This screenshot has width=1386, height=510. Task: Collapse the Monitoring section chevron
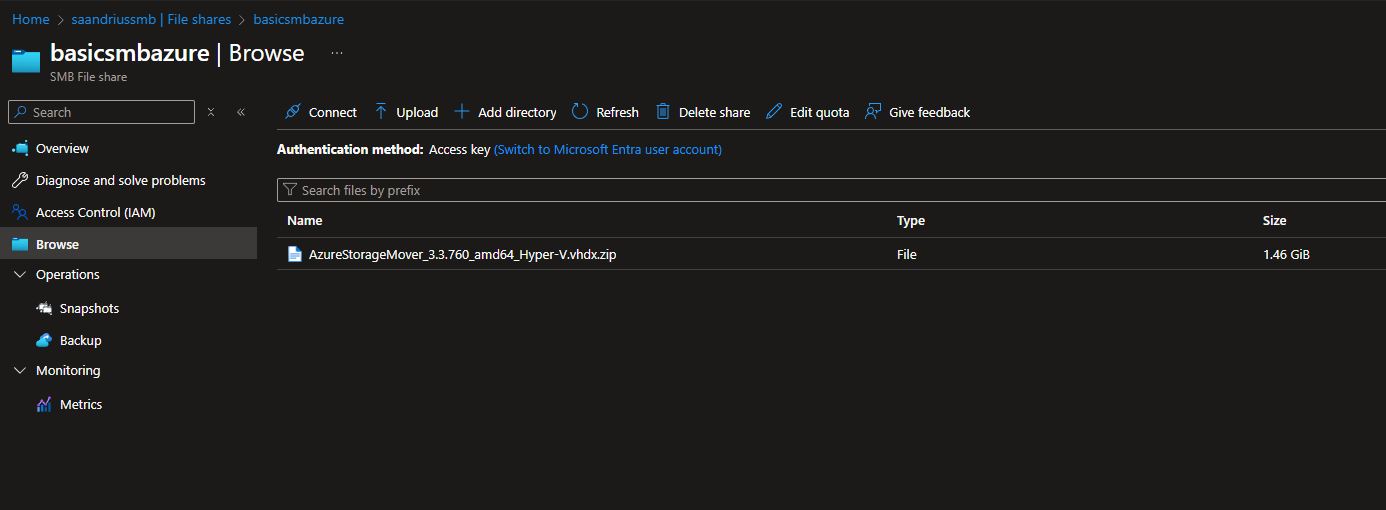pyautogui.click(x=20, y=370)
